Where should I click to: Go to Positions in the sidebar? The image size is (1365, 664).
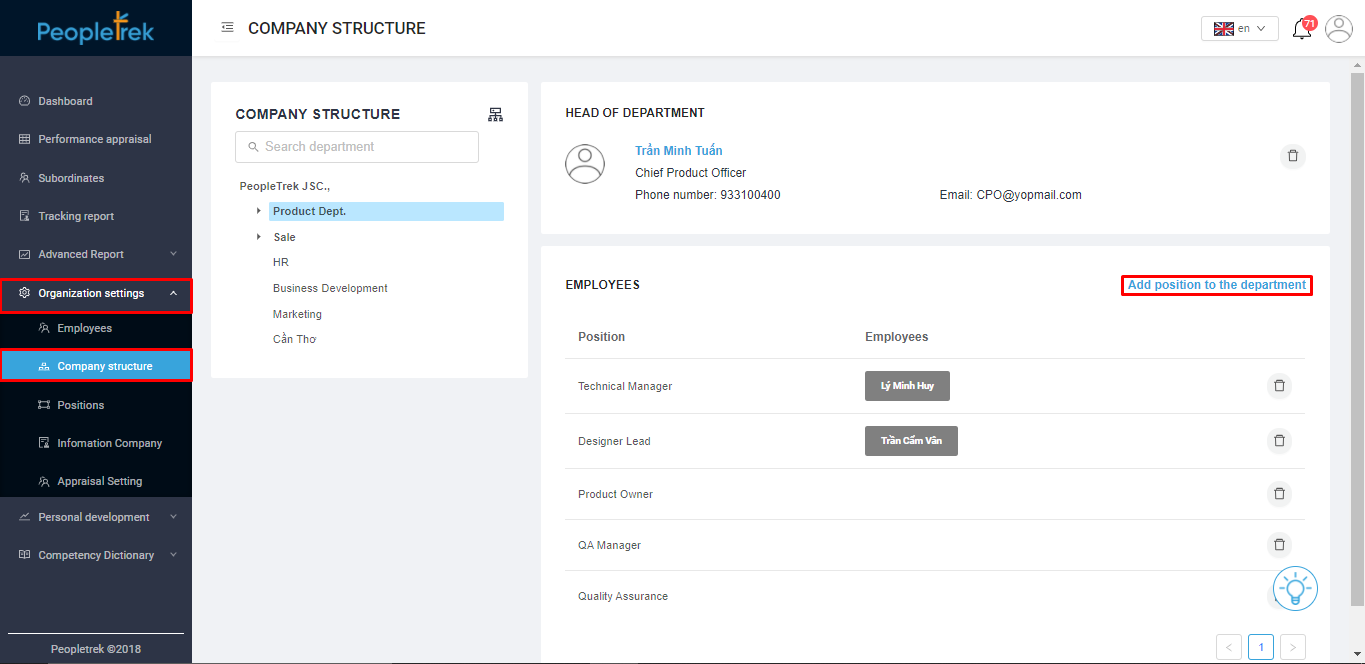pyautogui.click(x=80, y=405)
